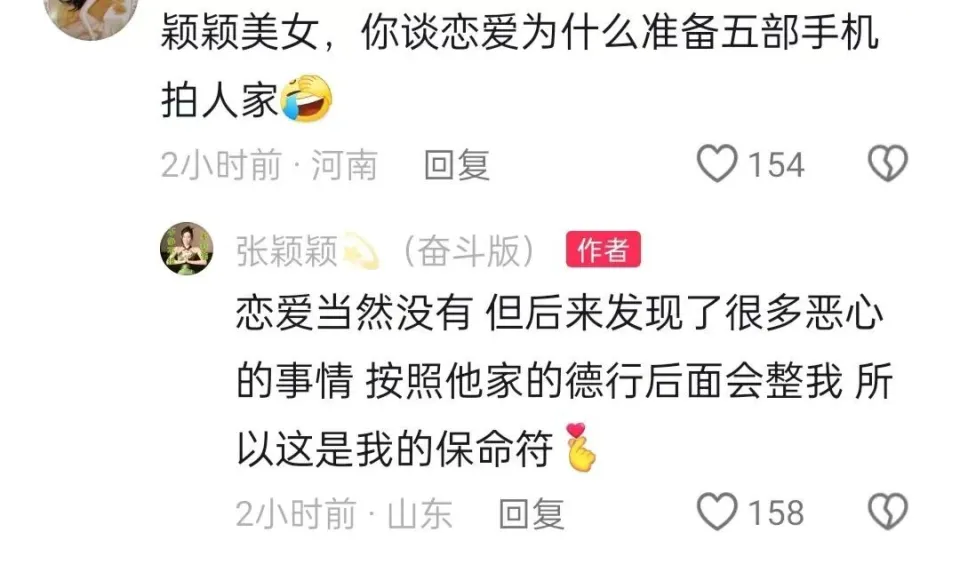Viewport: 960px width, 572px height.
Task: Tap broken-heart dislike on the Henan comment
Action: (888, 164)
